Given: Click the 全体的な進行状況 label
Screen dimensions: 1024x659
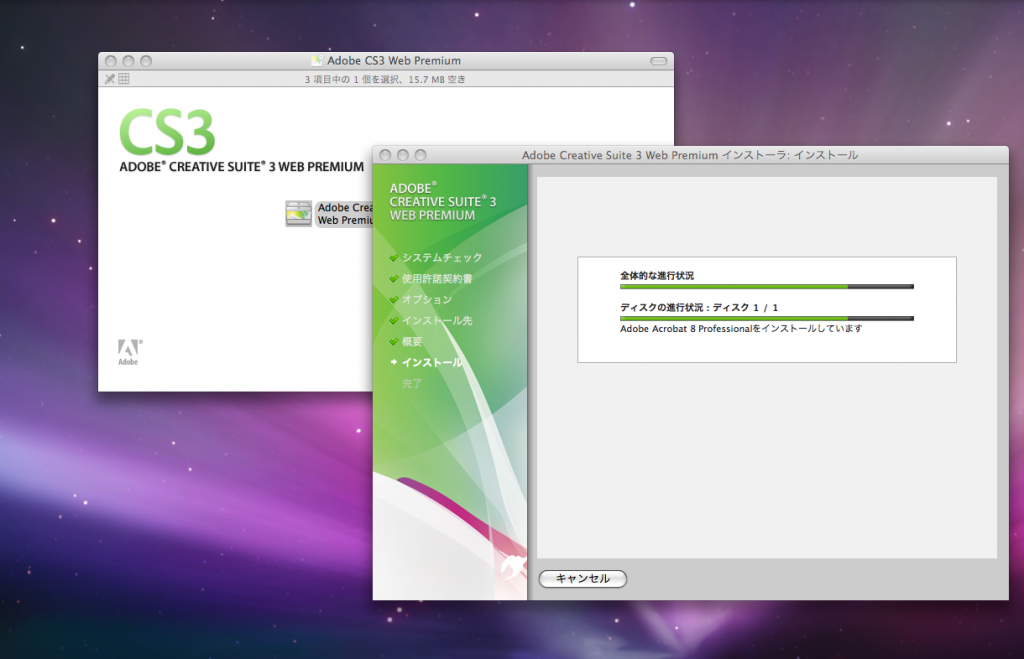Looking at the screenshot, I should (x=657, y=276).
